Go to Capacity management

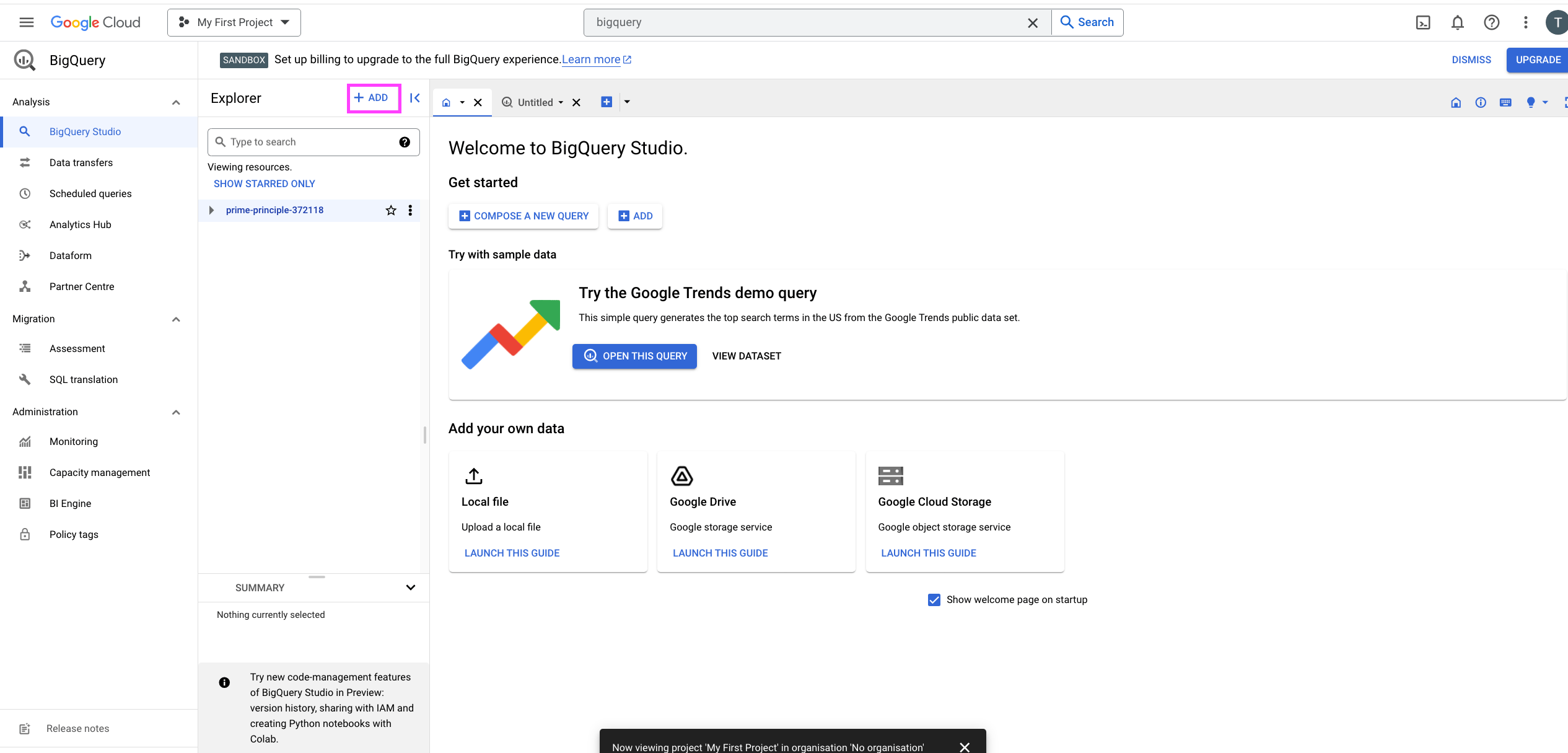pyautogui.click(x=99, y=473)
